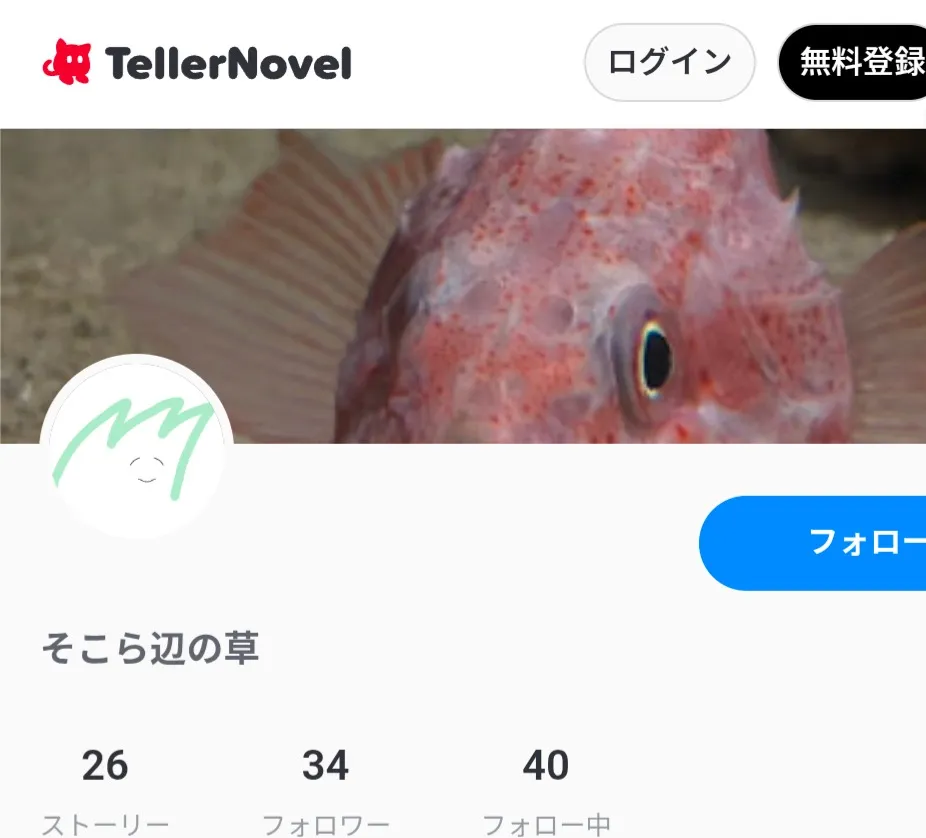Click the smiley face inside avatar

click(x=146, y=470)
